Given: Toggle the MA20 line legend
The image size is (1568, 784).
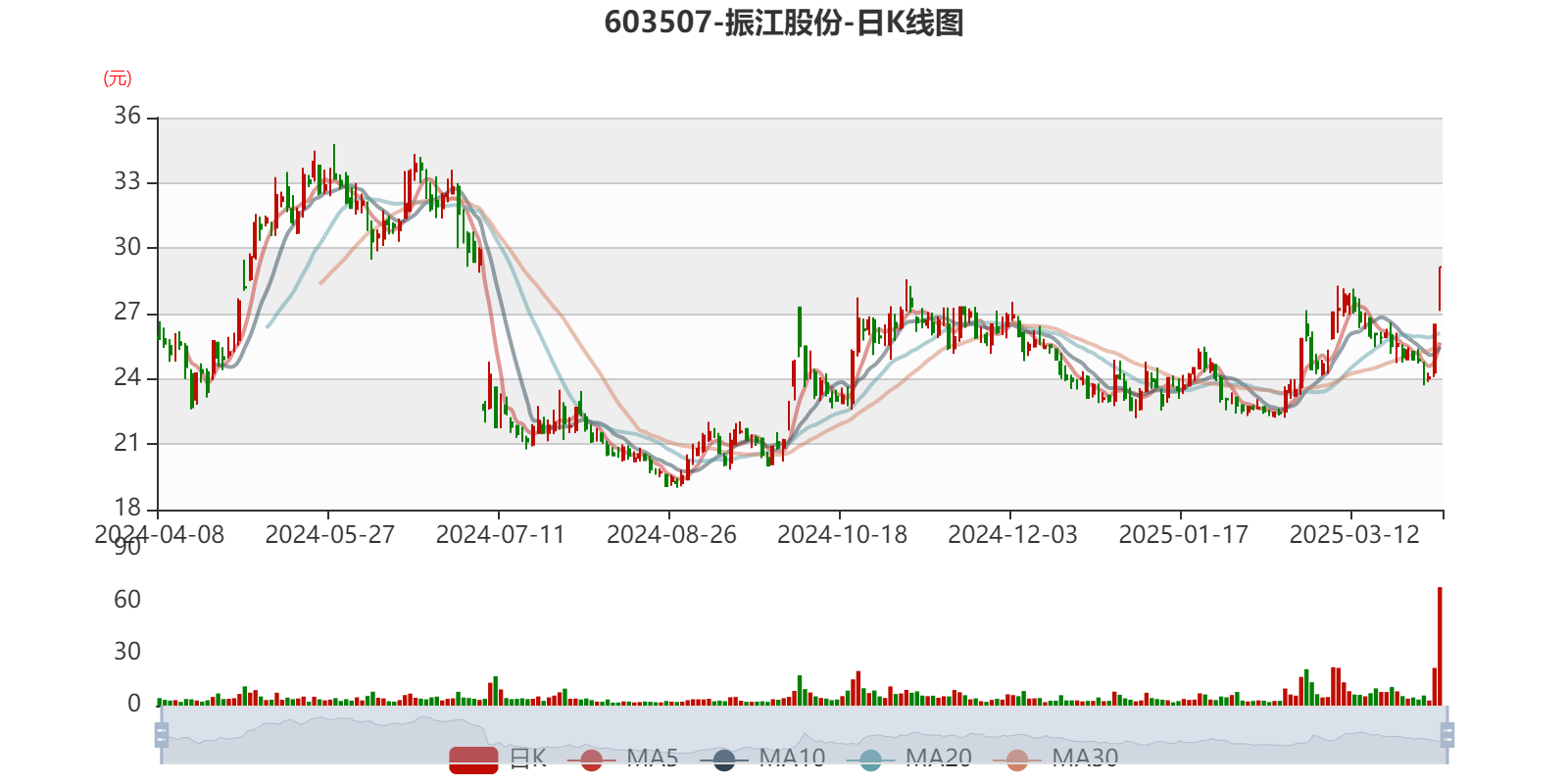Looking at the screenshot, I should pos(909,759).
